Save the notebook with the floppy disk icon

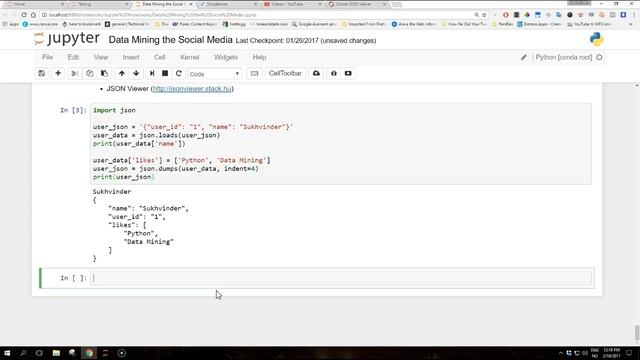click(42, 73)
